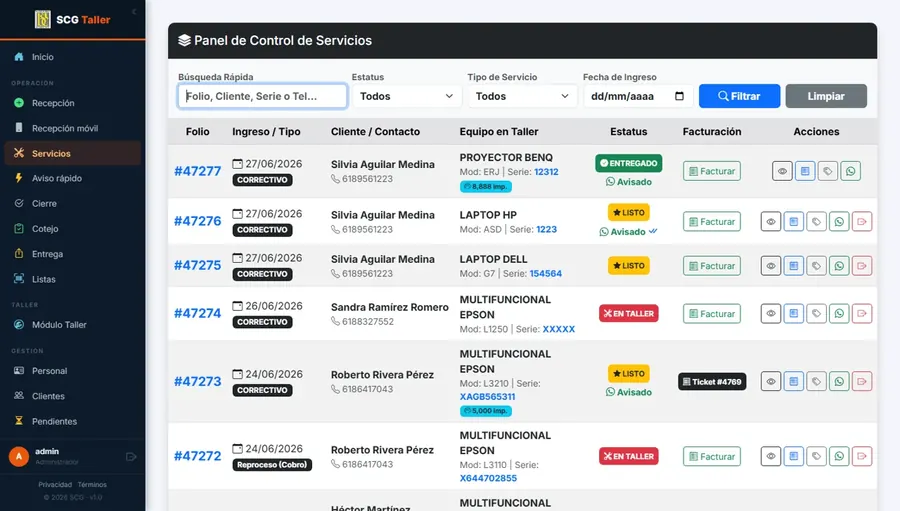Click the Filtrar button

click(x=739, y=96)
